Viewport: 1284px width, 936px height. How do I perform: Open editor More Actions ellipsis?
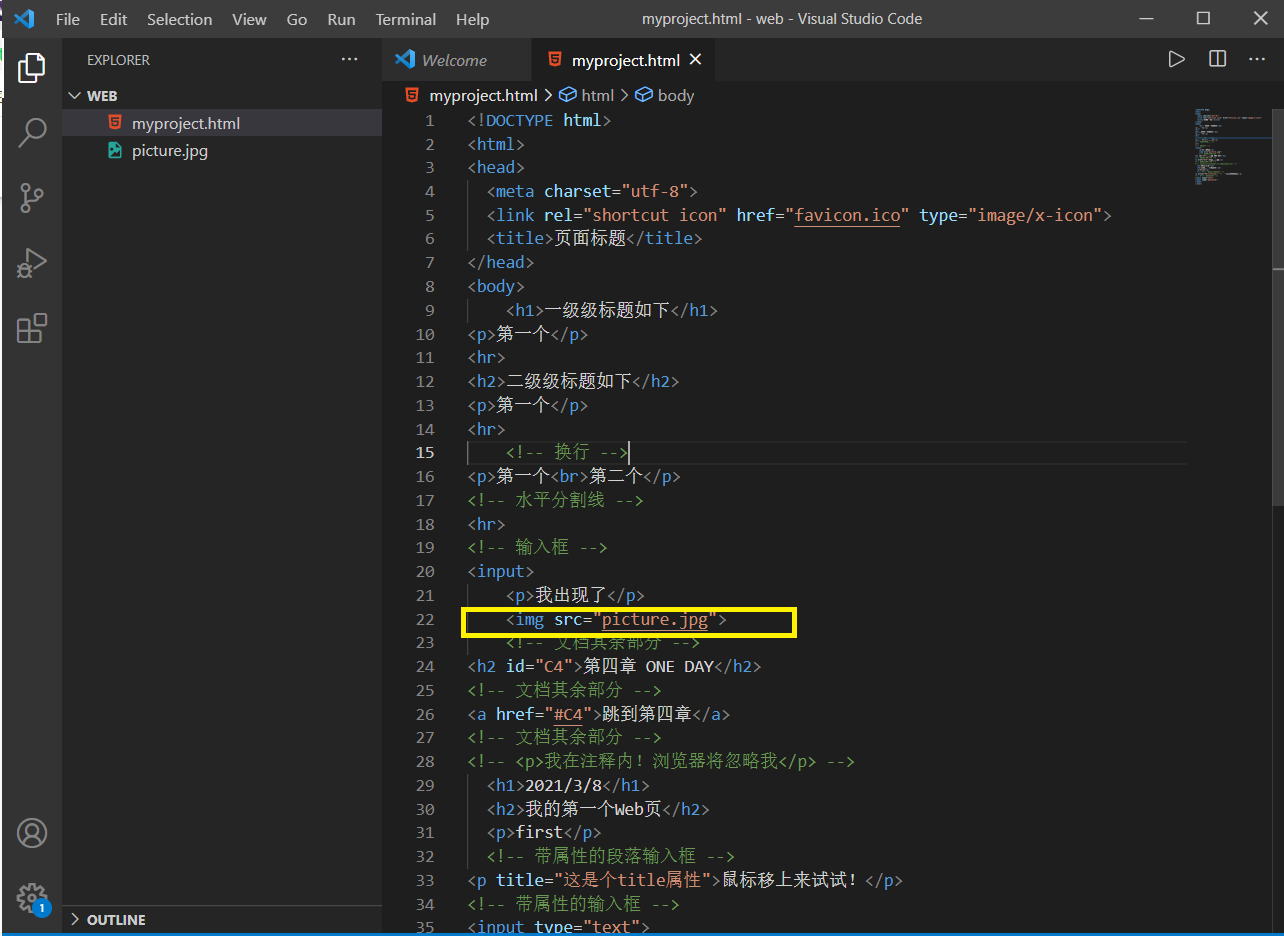click(x=1257, y=59)
